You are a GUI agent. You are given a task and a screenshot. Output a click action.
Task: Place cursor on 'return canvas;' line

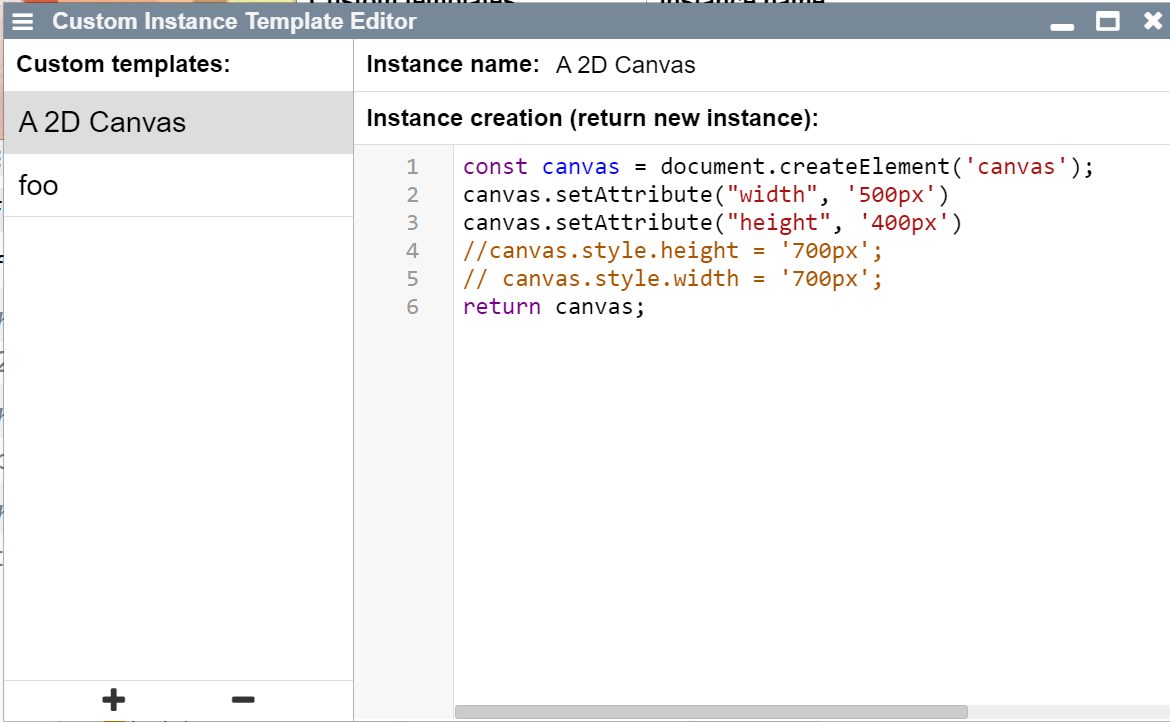(554, 307)
